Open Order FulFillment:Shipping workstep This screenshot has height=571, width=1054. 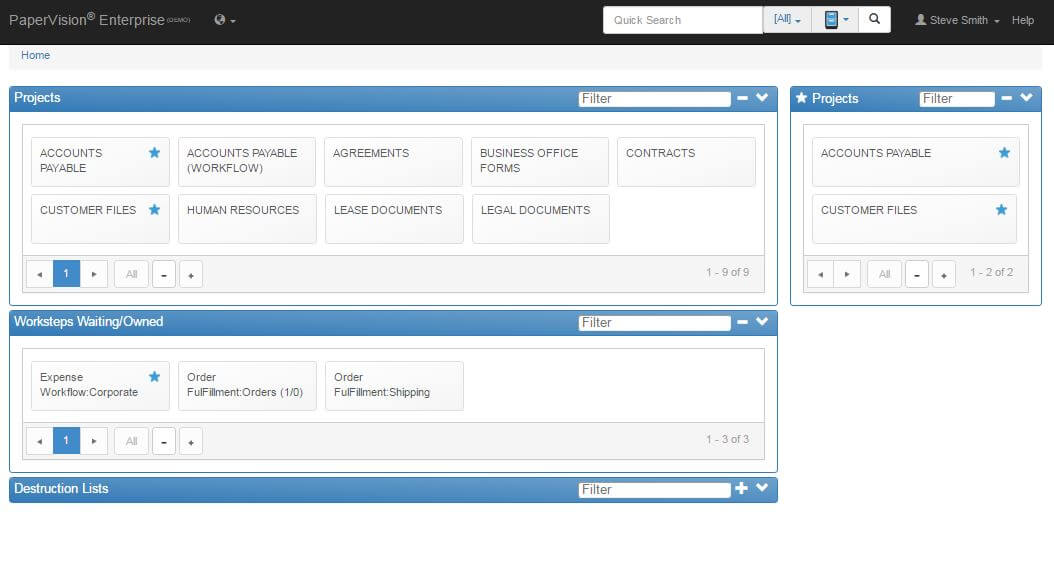[394, 386]
